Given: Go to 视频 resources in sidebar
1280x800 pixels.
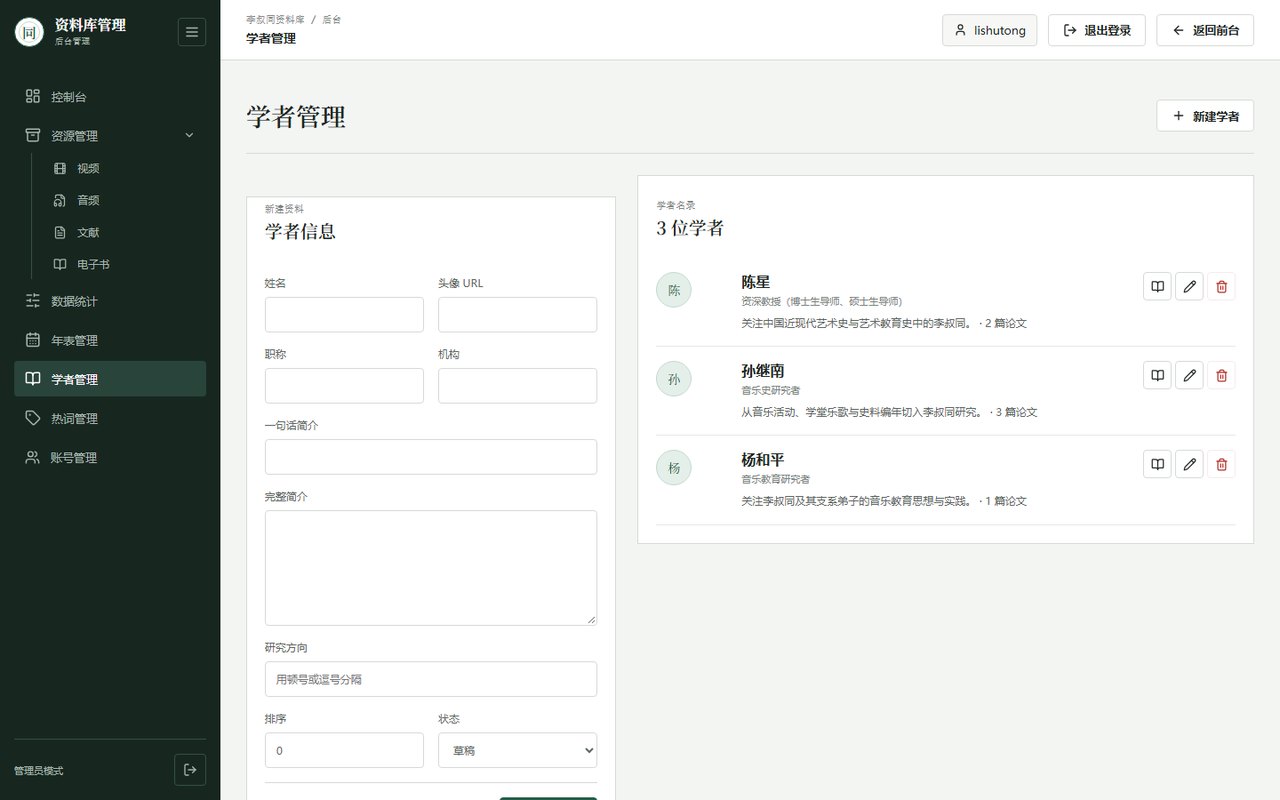Looking at the screenshot, I should tap(122, 168).
